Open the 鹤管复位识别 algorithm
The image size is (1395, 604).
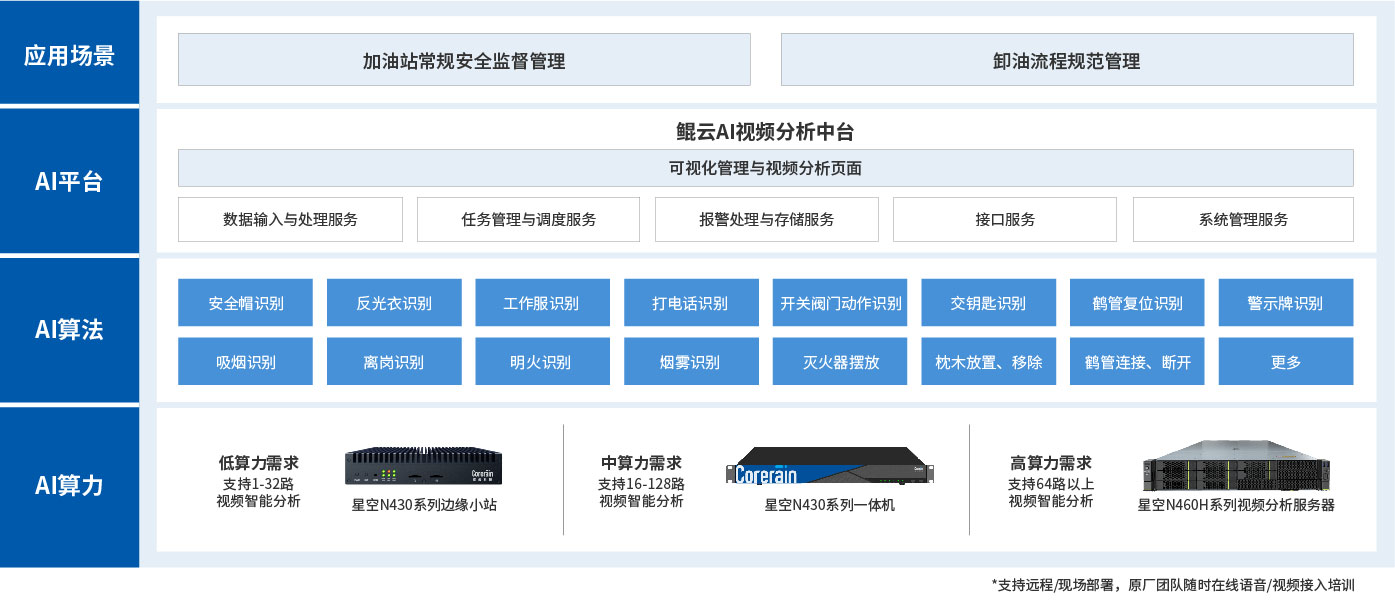tap(1137, 302)
